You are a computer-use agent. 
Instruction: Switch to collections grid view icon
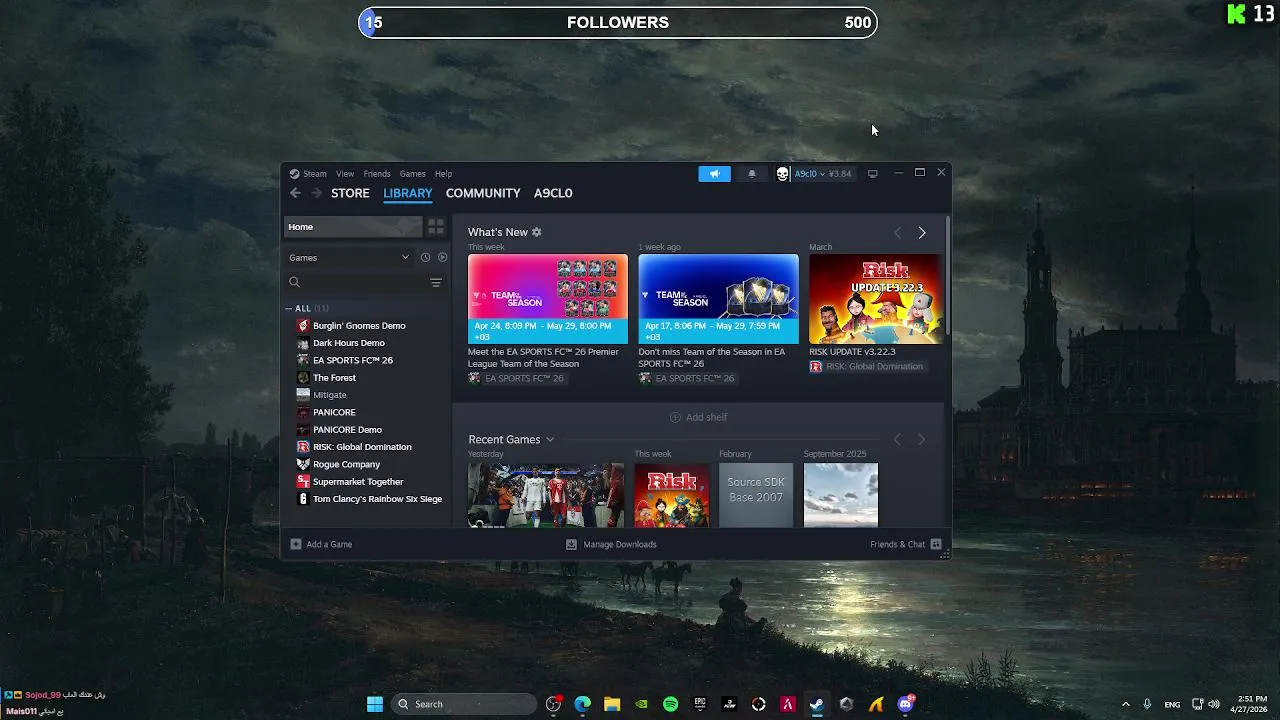(x=436, y=227)
